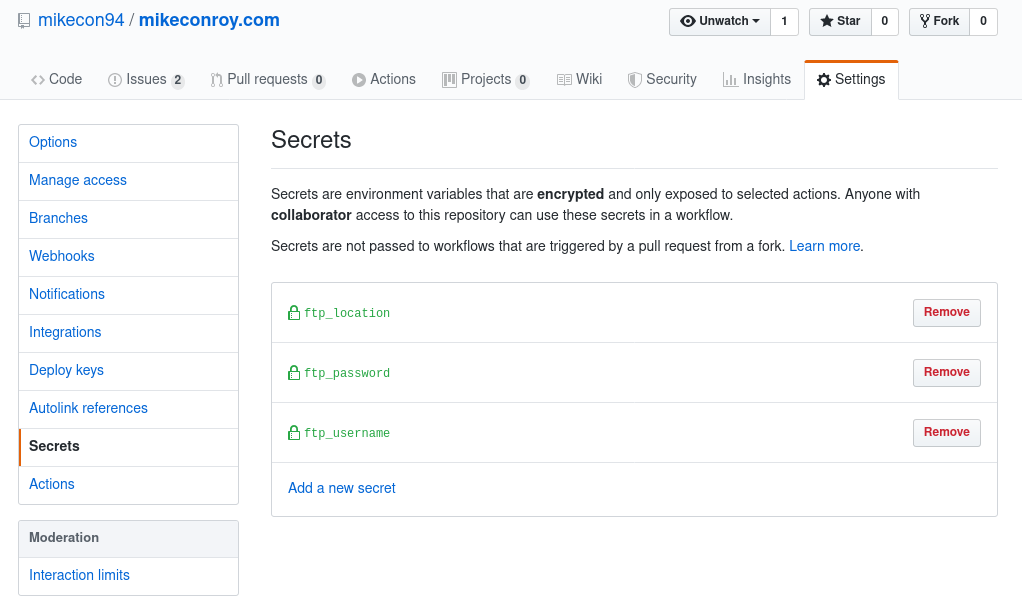Image resolution: width=1022 pixels, height=602 pixels.
Task: Open the Unwatch dropdown
Action: click(720, 22)
